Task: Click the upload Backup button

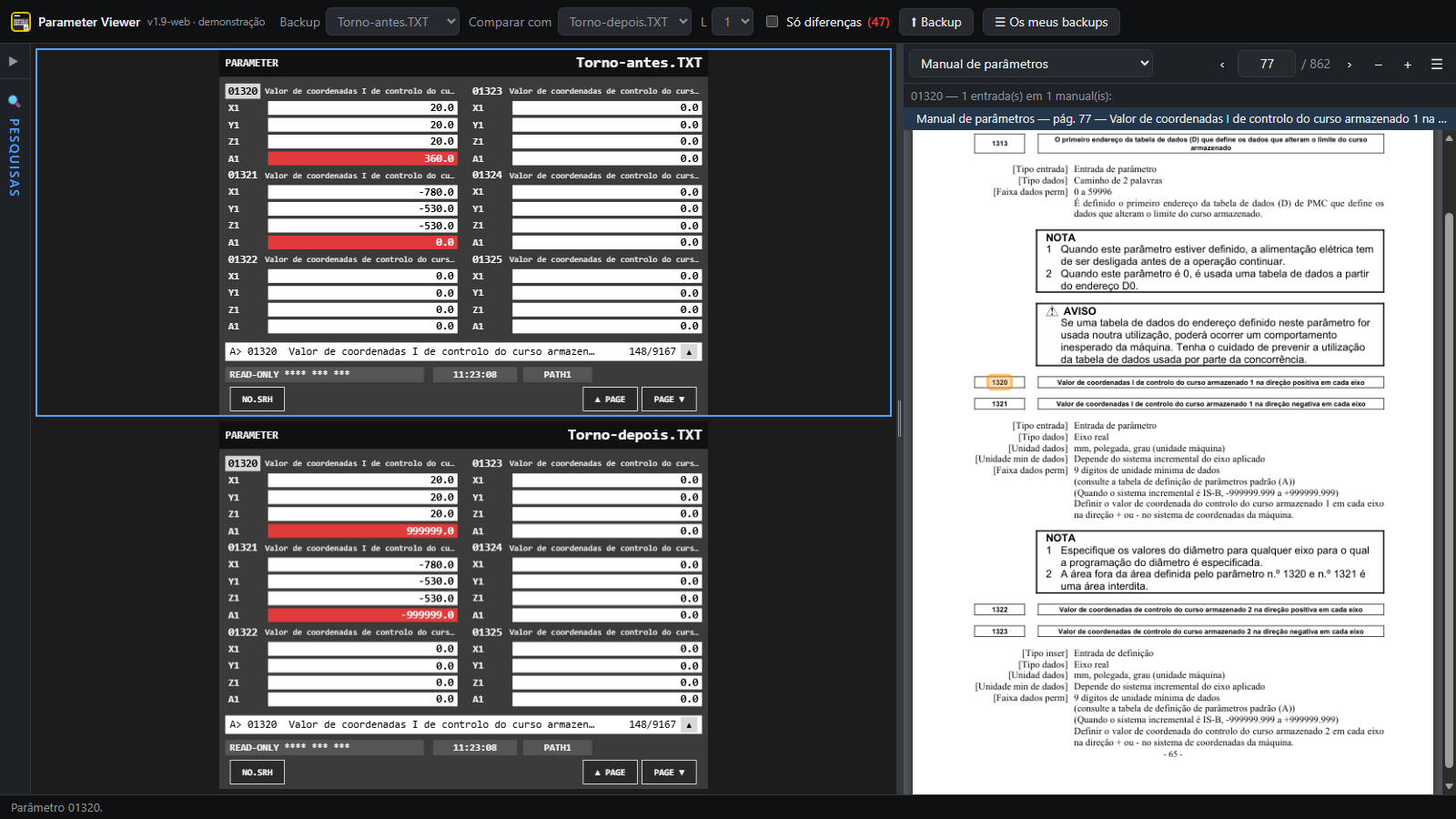Action: [x=936, y=22]
